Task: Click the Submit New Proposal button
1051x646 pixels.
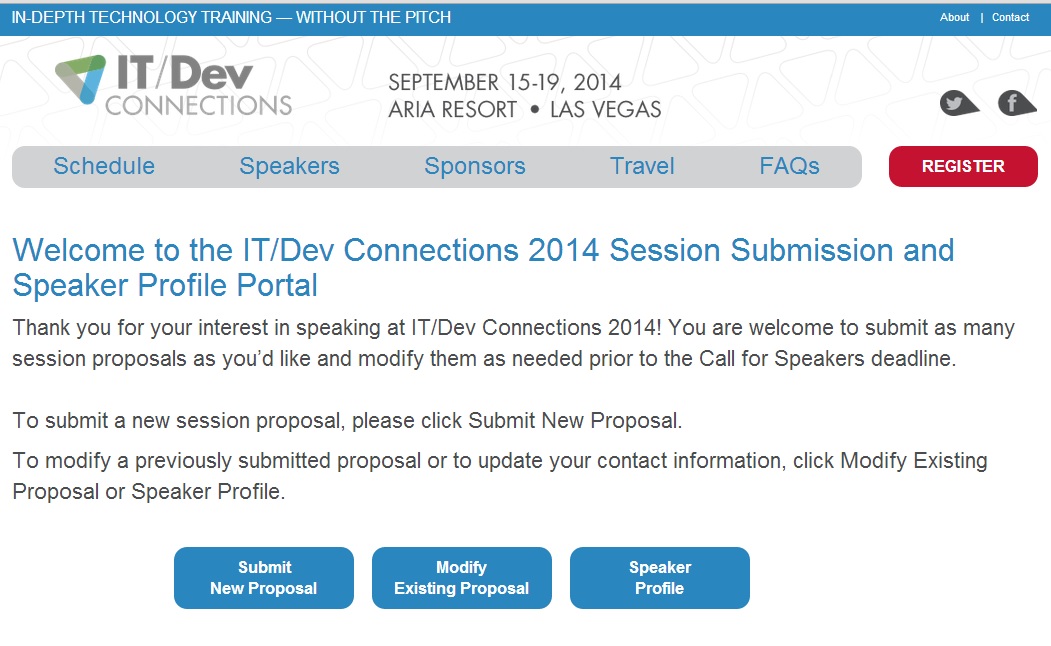Action: [264, 578]
